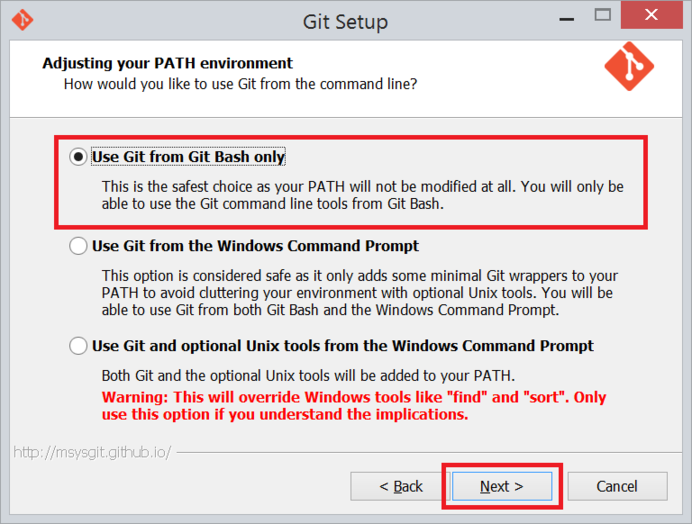Click the Next button
This screenshot has width=692, height=524.
tap(502, 486)
